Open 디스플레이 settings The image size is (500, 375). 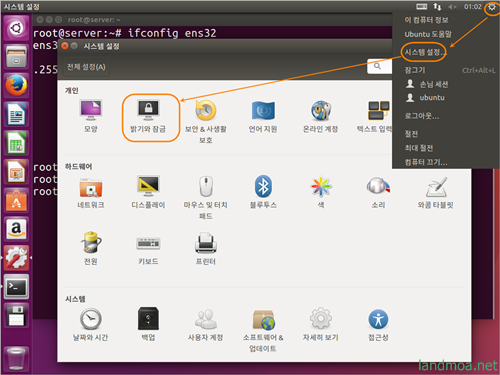pyautogui.click(x=148, y=192)
